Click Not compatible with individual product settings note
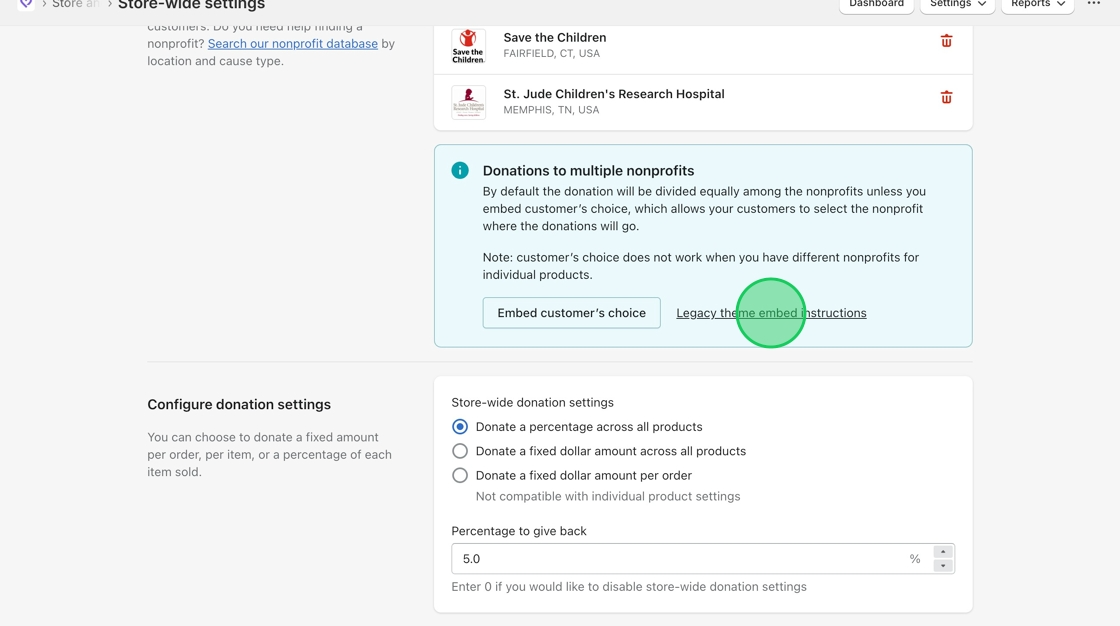 [x=608, y=497]
